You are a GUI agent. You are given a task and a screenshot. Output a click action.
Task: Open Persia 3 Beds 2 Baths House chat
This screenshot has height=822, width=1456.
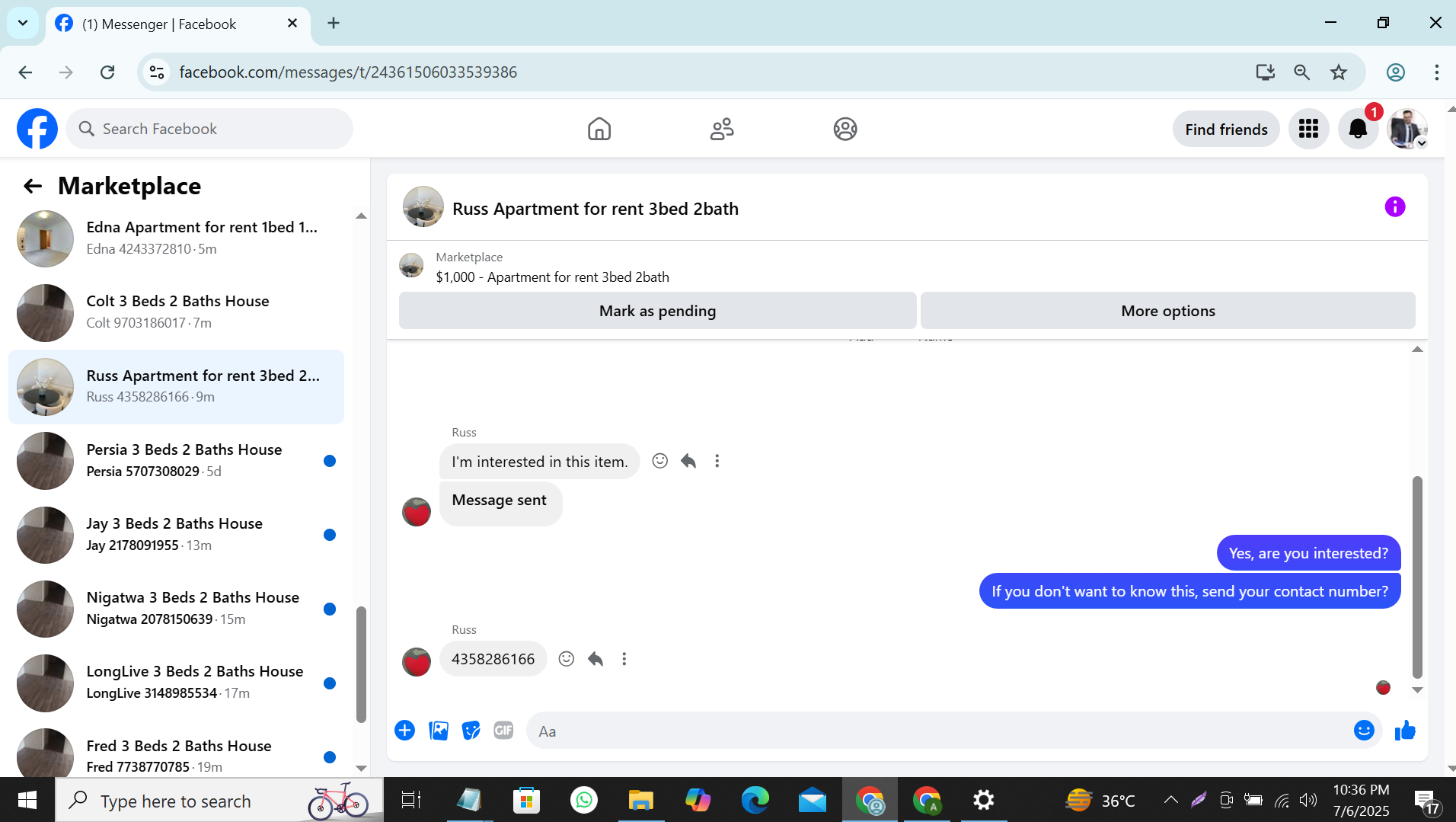coord(177,460)
